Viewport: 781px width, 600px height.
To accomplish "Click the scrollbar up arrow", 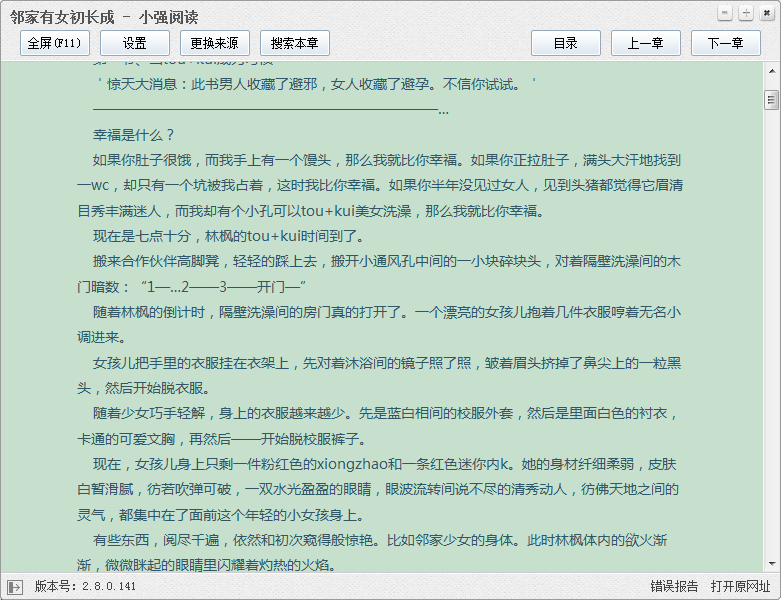I will coord(772,73).
